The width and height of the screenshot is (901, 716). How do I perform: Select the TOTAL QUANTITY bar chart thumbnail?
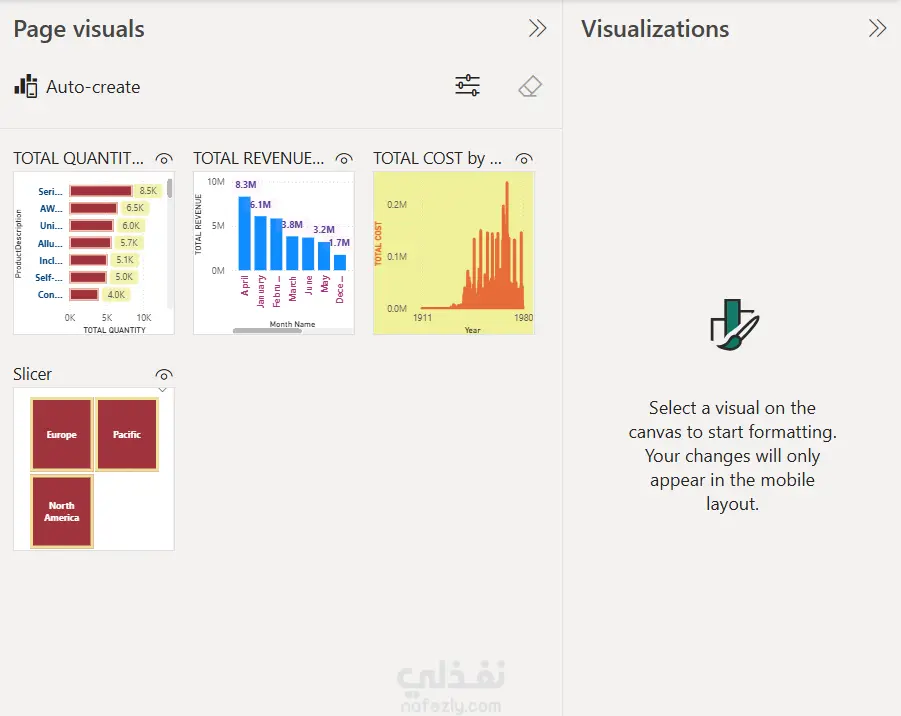tap(90, 250)
